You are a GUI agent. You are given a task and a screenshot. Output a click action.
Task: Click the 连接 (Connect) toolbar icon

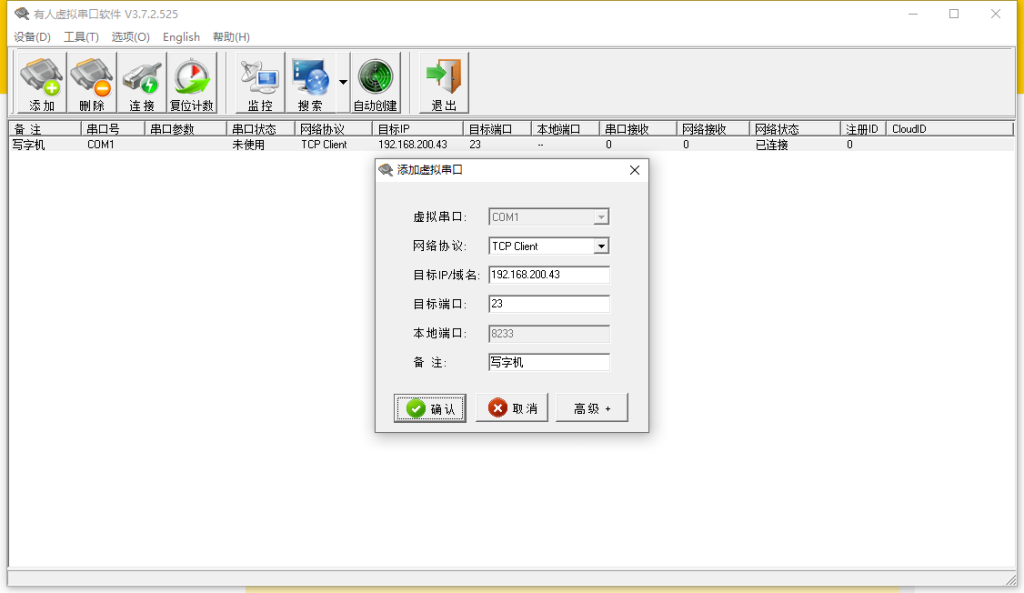pyautogui.click(x=141, y=83)
